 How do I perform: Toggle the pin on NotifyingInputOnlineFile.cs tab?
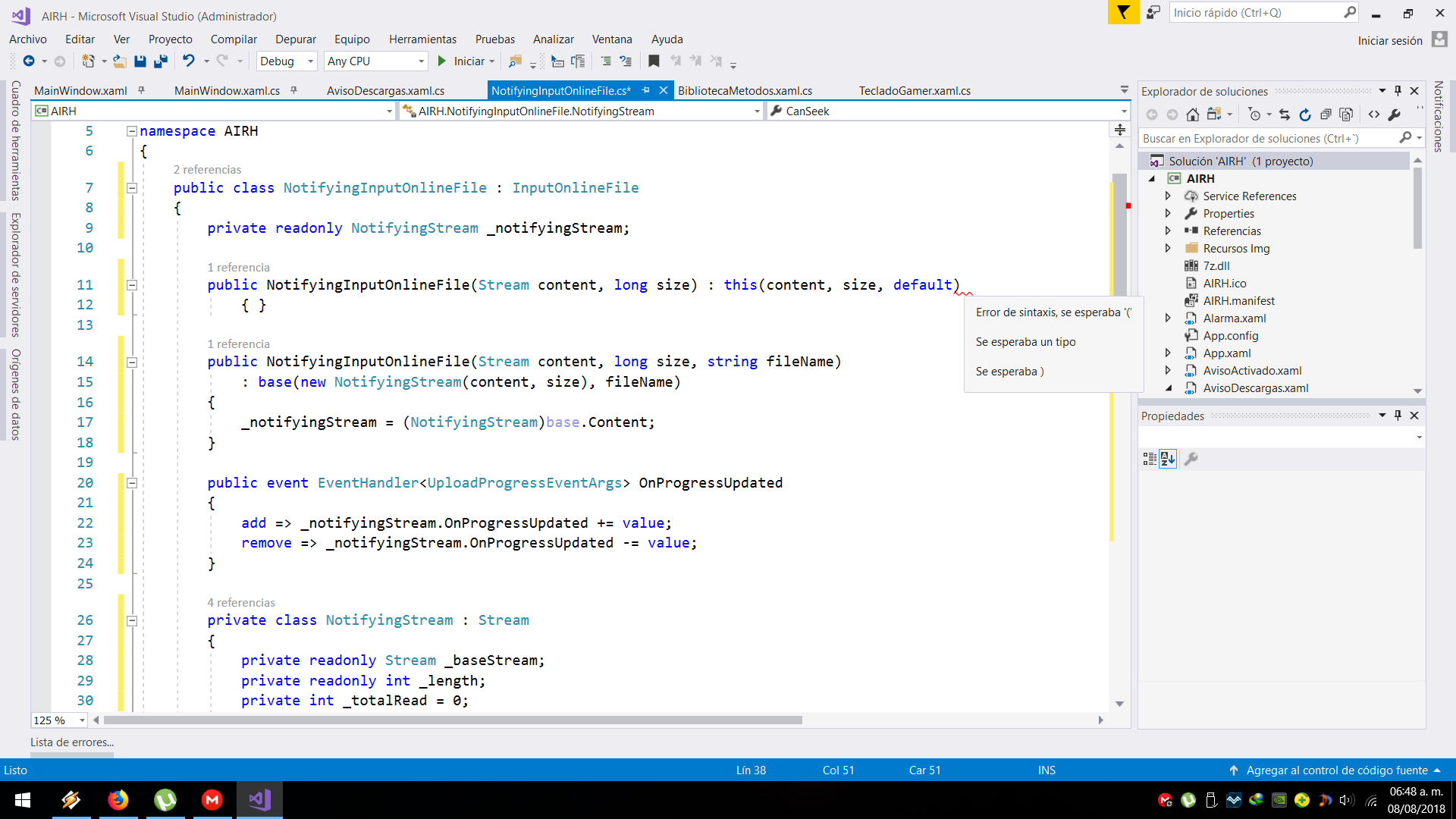click(646, 90)
